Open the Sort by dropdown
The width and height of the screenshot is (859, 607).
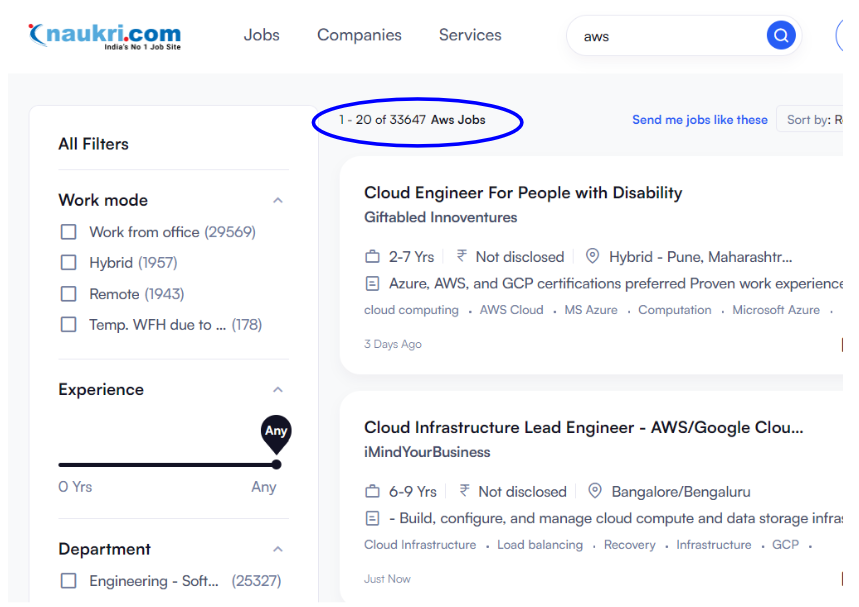810,119
